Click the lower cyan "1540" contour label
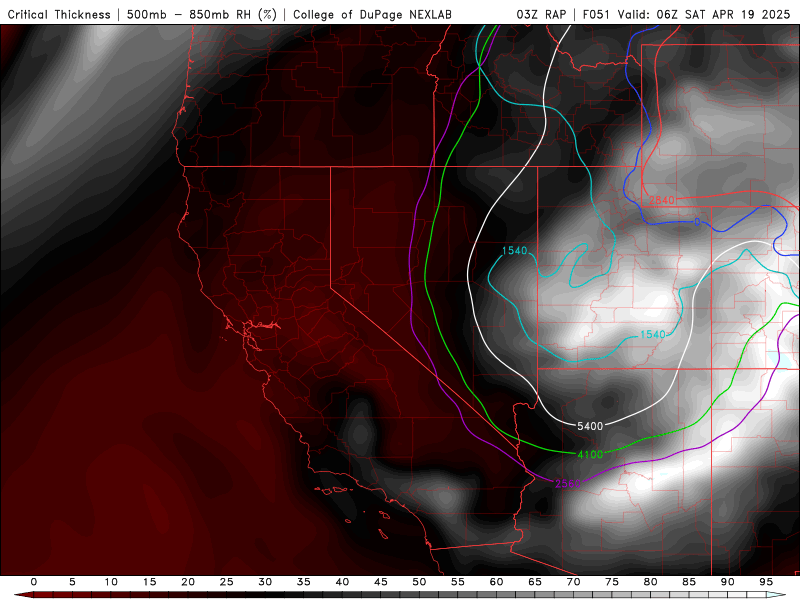Image resolution: width=800 pixels, height=600 pixels. [653, 334]
